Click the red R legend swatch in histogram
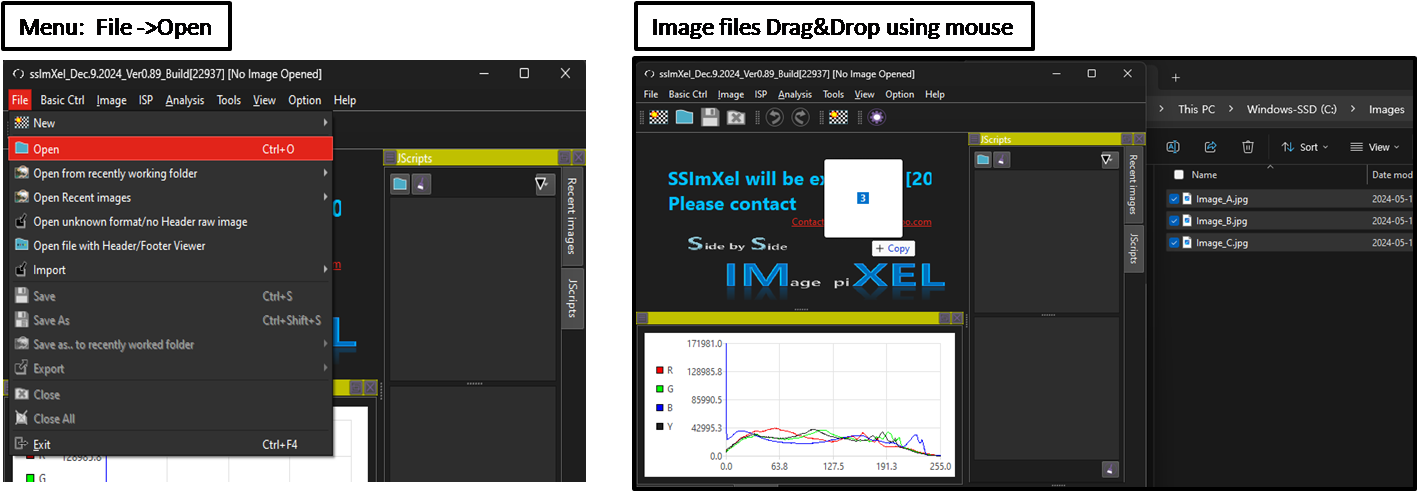 658,369
